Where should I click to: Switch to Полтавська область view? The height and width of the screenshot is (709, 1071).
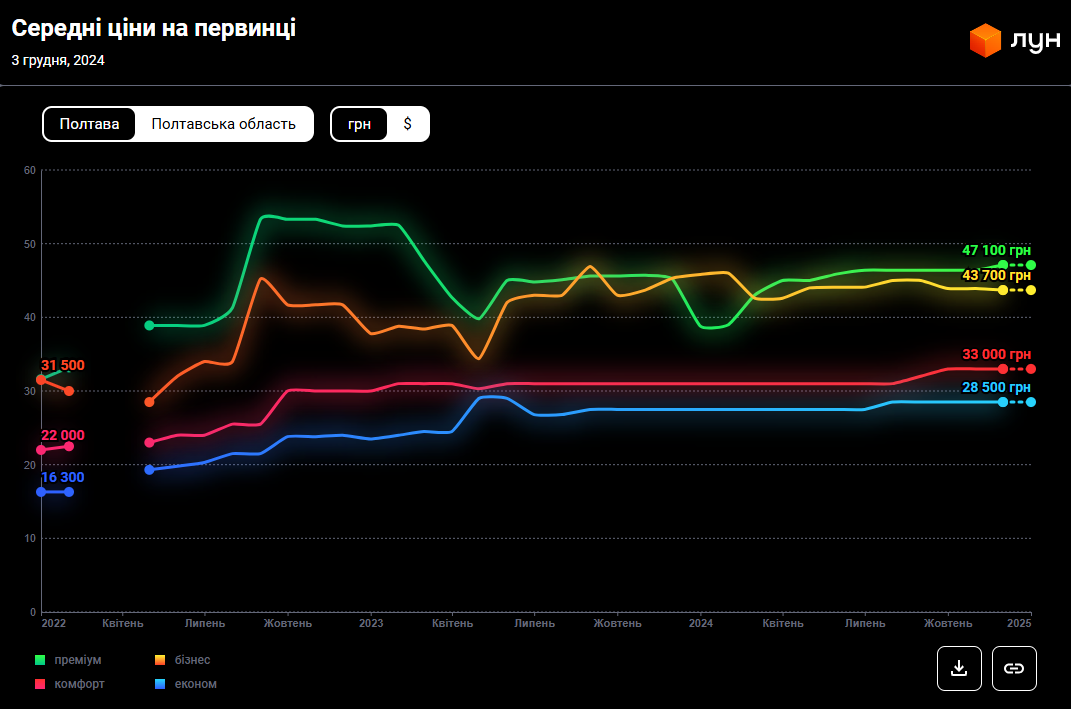[x=223, y=124]
